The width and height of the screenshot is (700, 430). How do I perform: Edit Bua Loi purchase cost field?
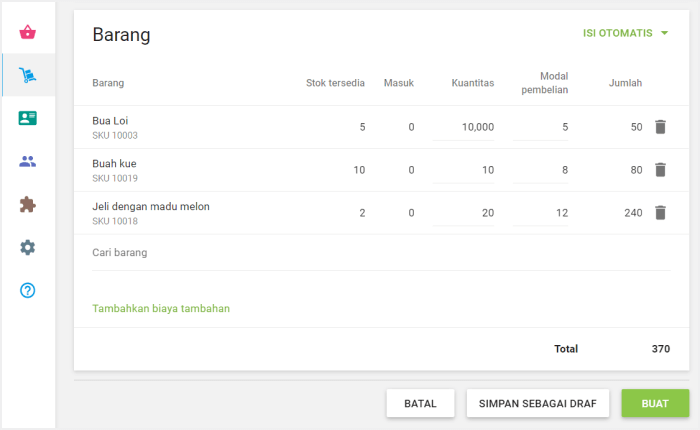(x=541, y=127)
